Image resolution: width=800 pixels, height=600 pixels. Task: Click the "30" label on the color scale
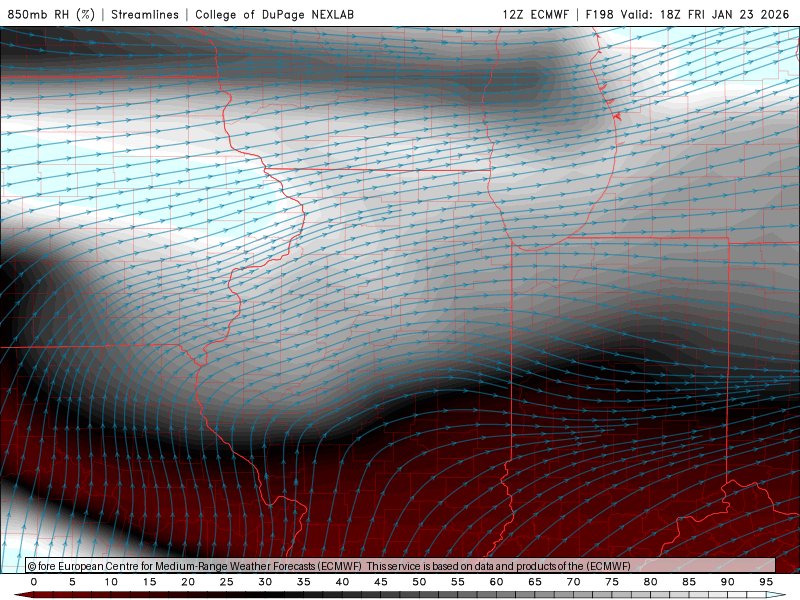(x=265, y=582)
